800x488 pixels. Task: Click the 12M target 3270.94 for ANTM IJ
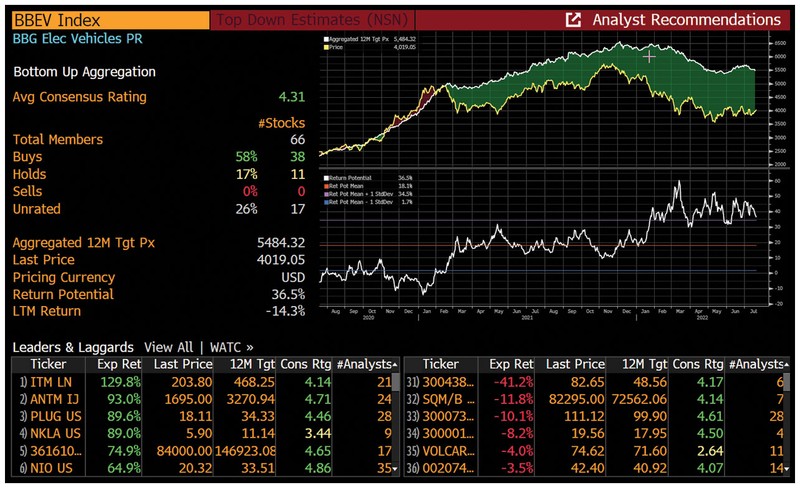pyautogui.click(x=251, y=399)
